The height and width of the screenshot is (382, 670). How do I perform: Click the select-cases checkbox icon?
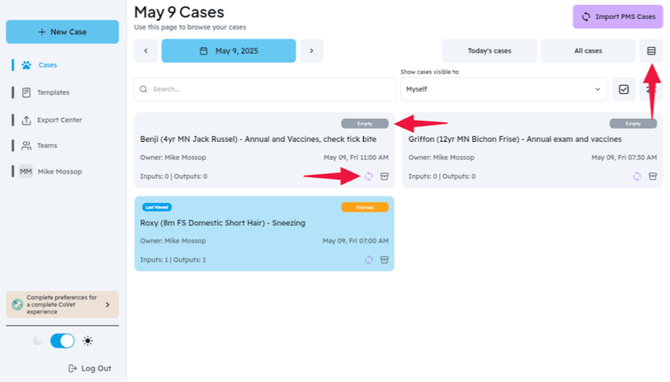(623, 89)
